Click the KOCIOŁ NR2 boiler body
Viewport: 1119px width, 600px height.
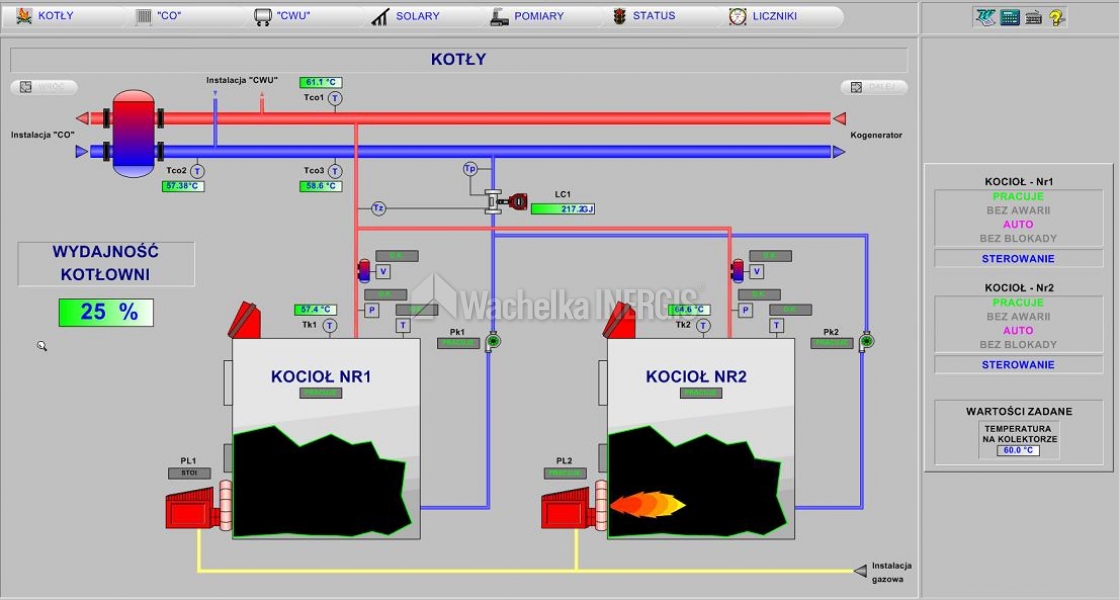(x=701, y=438)
